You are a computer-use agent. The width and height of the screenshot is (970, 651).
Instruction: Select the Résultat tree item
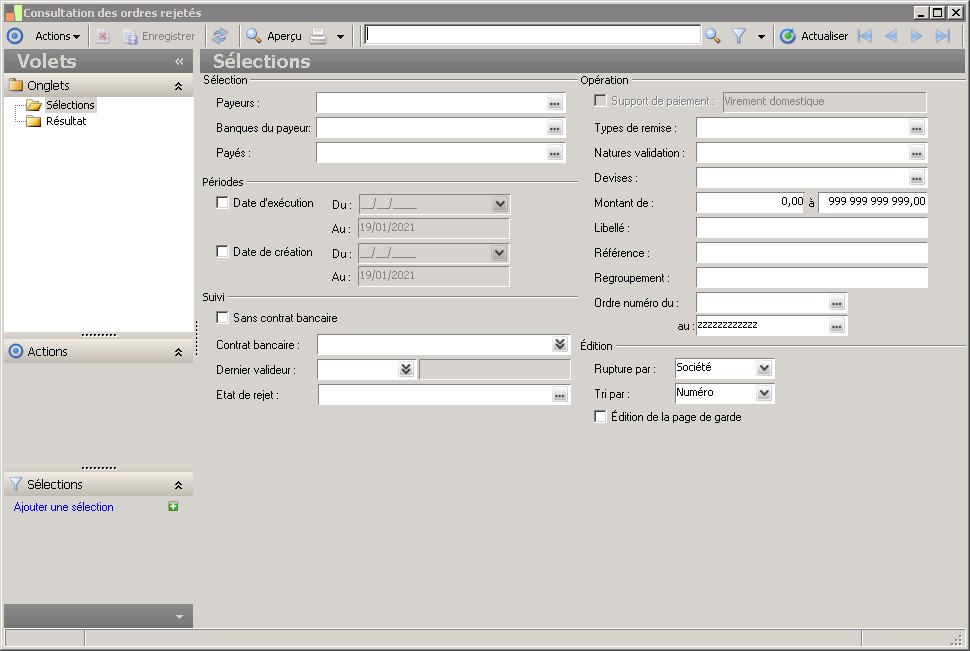pyautogui.click(x=66, y=121)
